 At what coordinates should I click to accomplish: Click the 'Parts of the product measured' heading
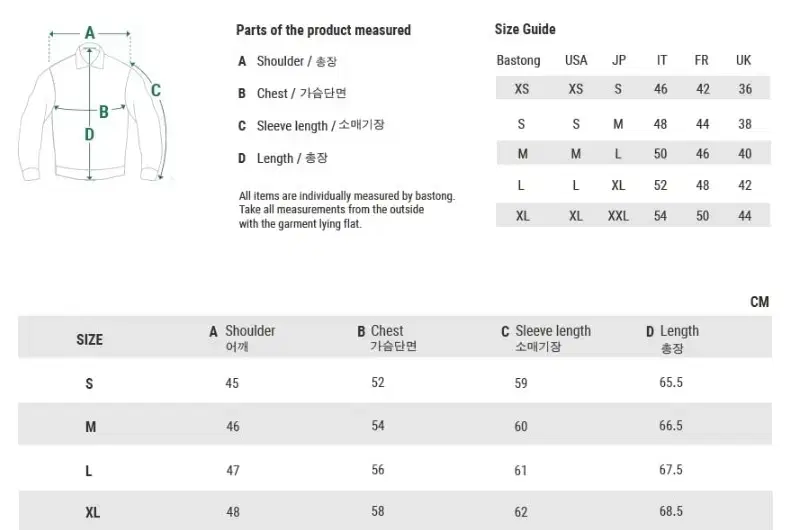coord(323,30)
